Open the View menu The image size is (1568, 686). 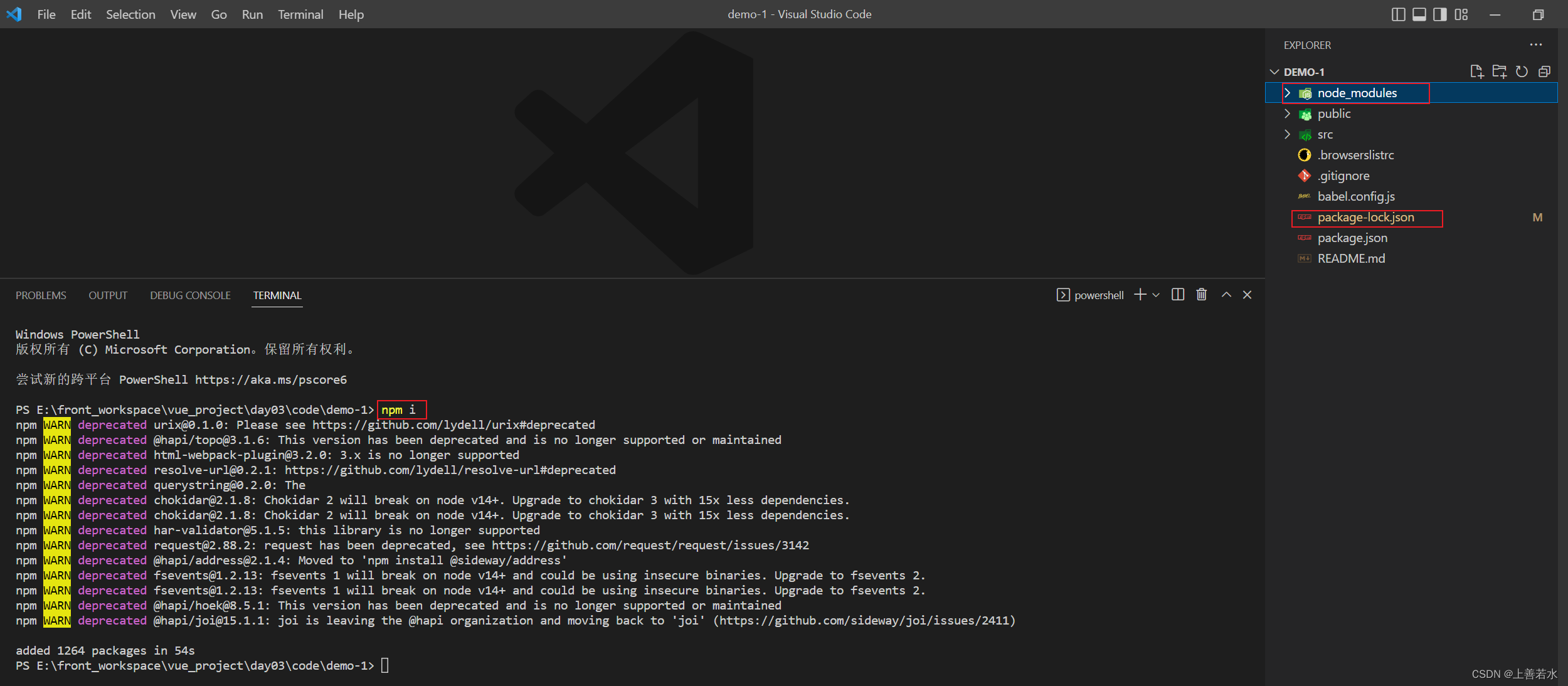183,14
